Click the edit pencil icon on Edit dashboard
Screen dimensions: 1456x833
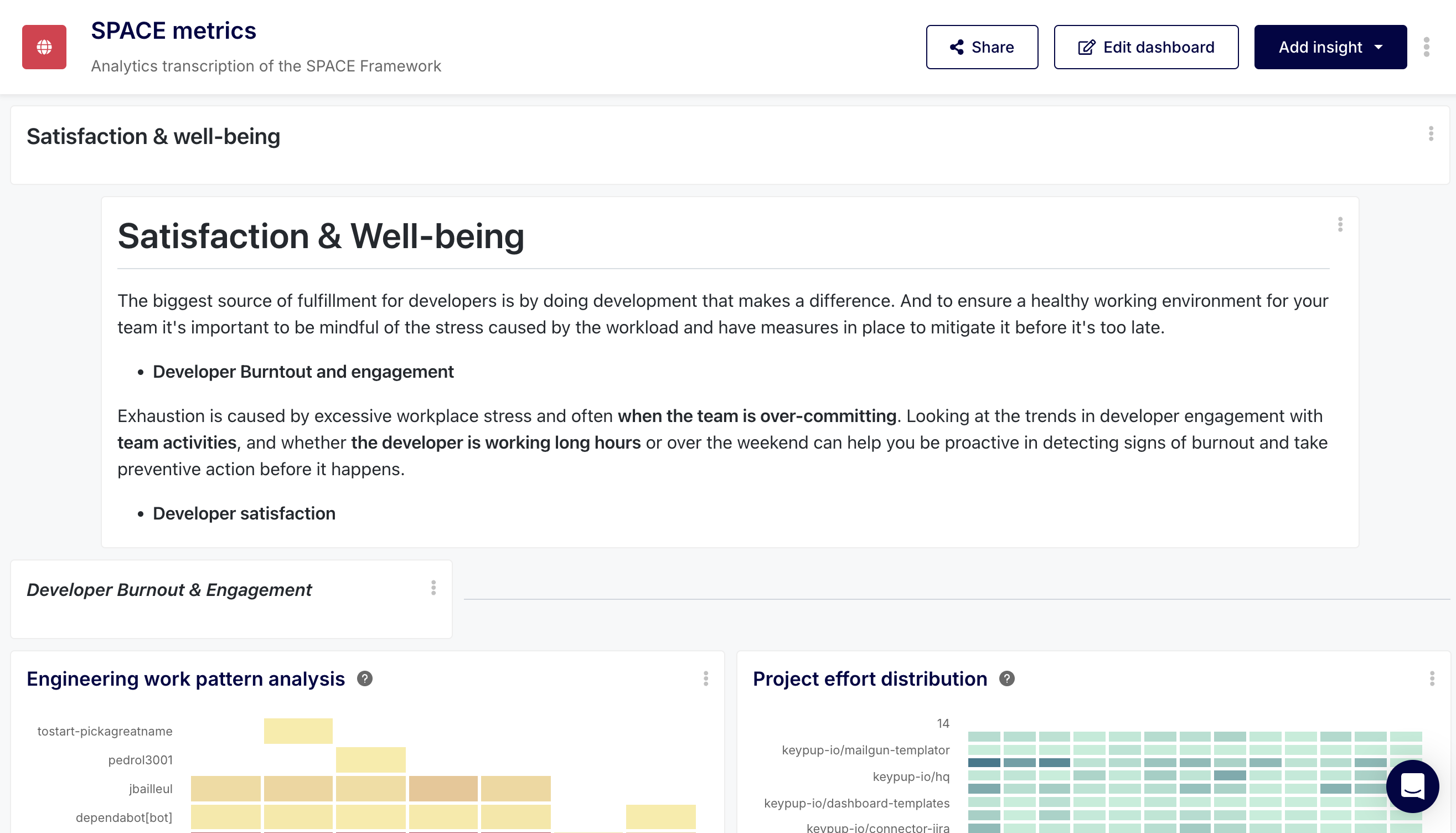1085,47
